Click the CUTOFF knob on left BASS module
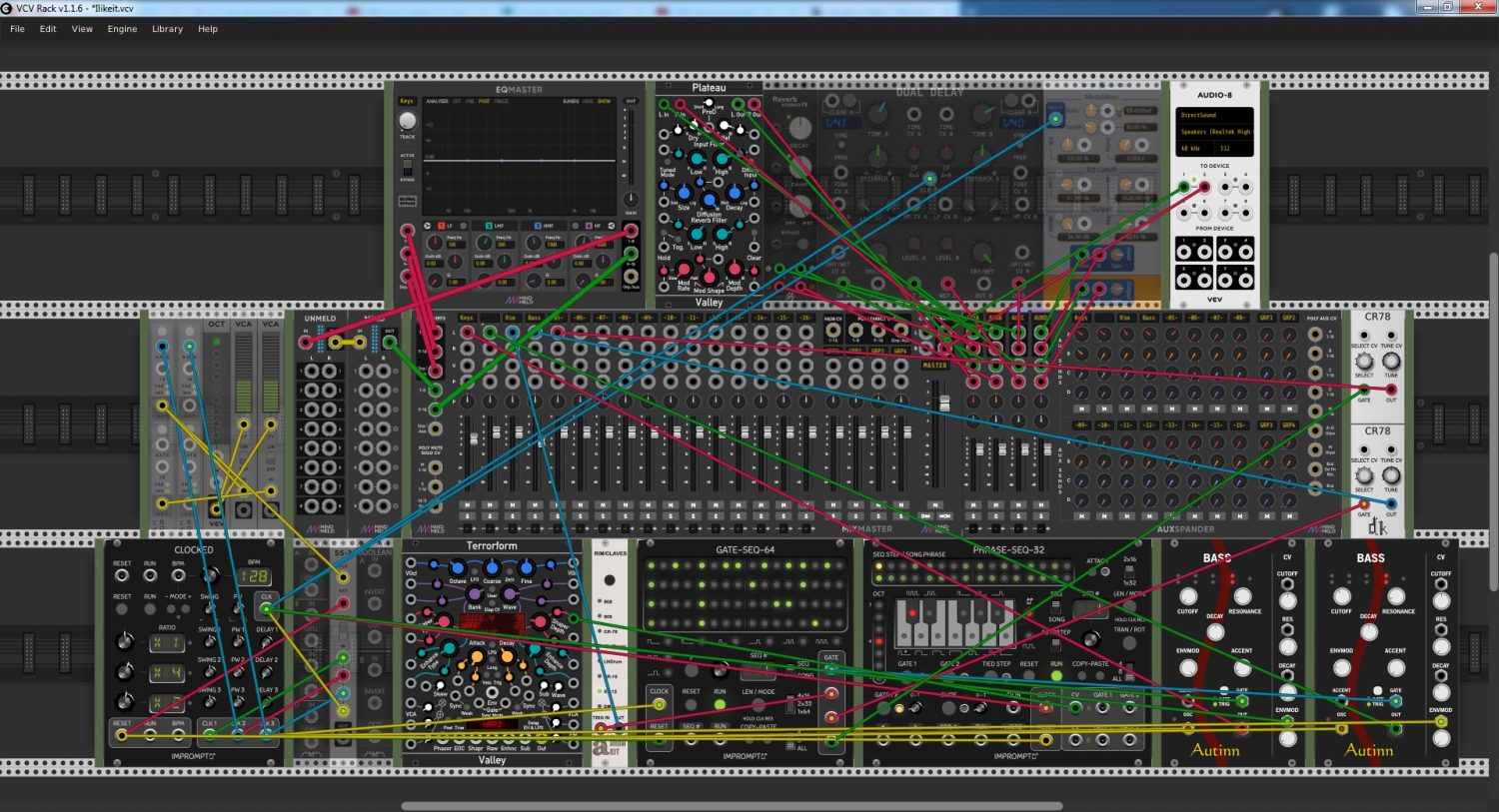The height and width of the screenshot is (812, 1499). 1188,596
